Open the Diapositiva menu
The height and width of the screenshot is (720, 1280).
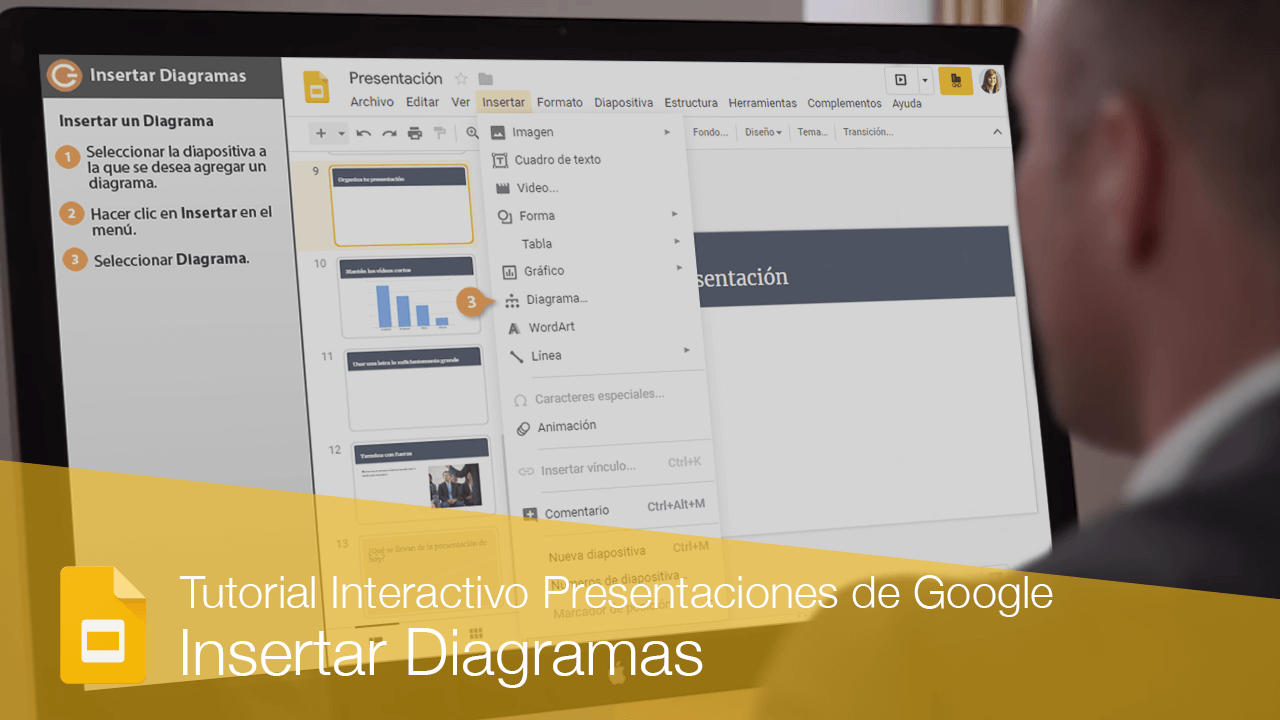tap(623, 102)
